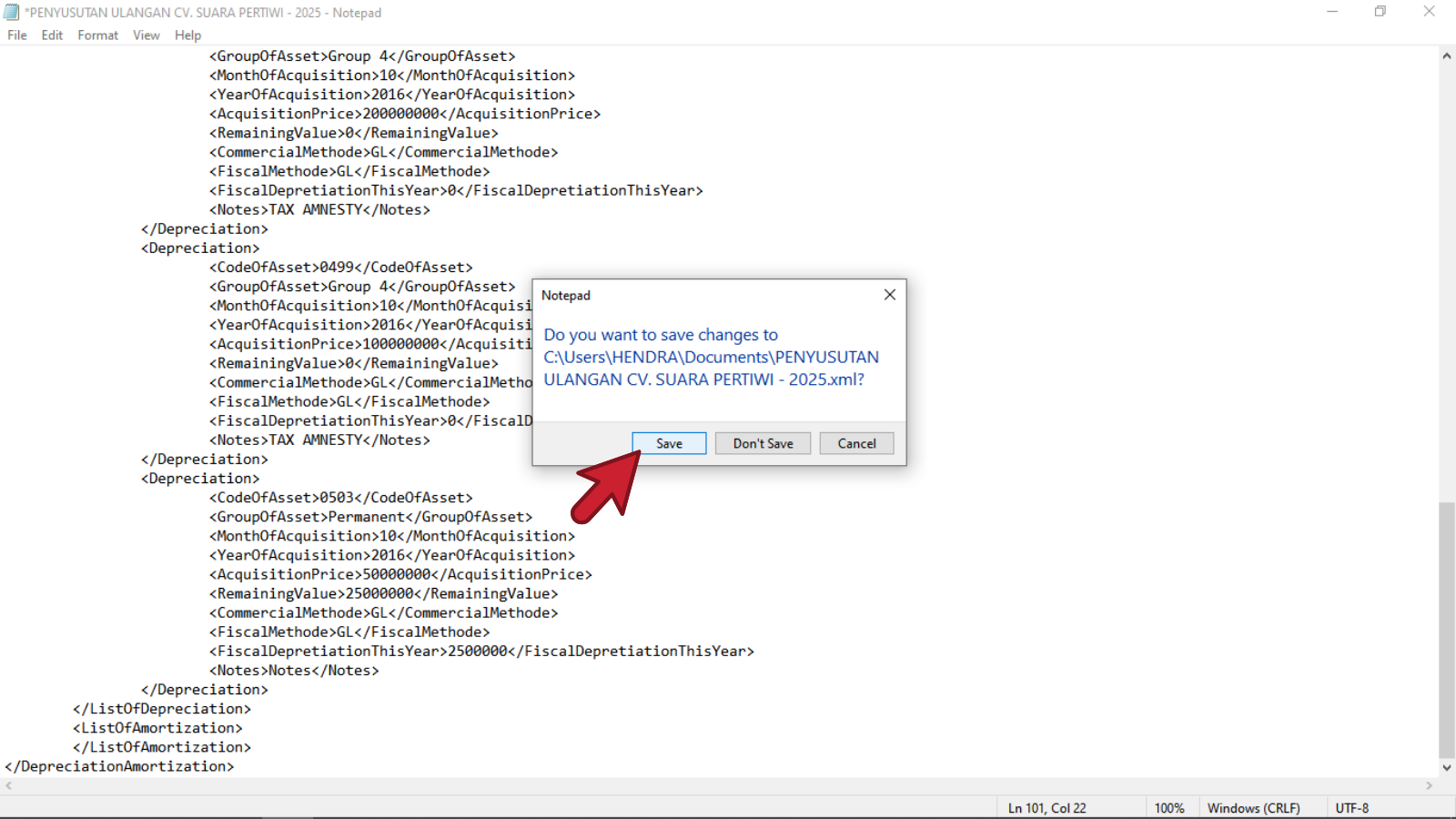
Task: Choose Don't Save in the dialog
Action: [x=763, y=443]
